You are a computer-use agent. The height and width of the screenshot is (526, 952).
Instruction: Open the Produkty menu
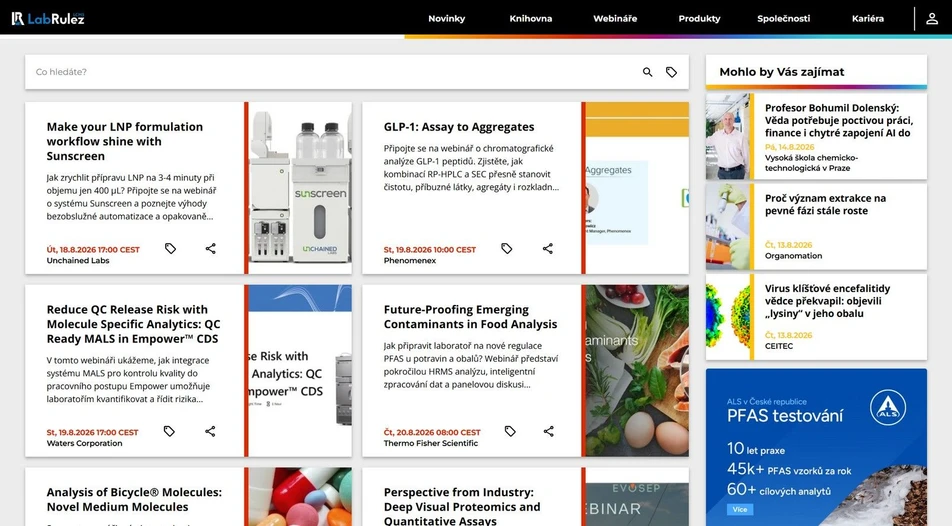(x=699, y=19)
